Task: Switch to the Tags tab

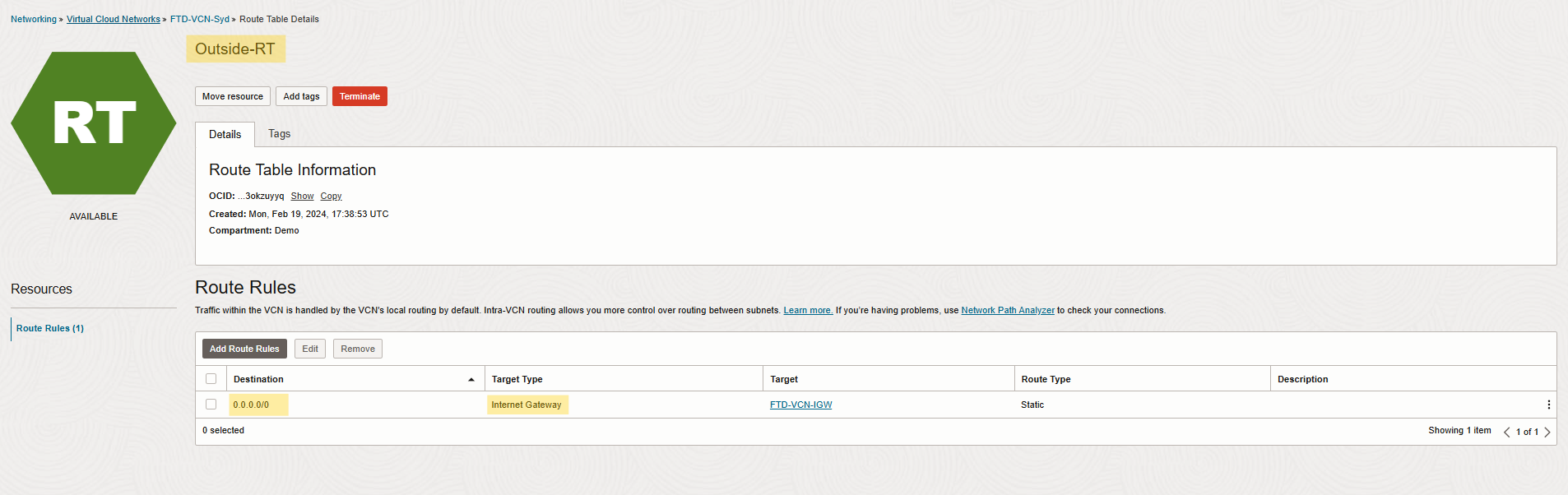Action: (279, 134)
